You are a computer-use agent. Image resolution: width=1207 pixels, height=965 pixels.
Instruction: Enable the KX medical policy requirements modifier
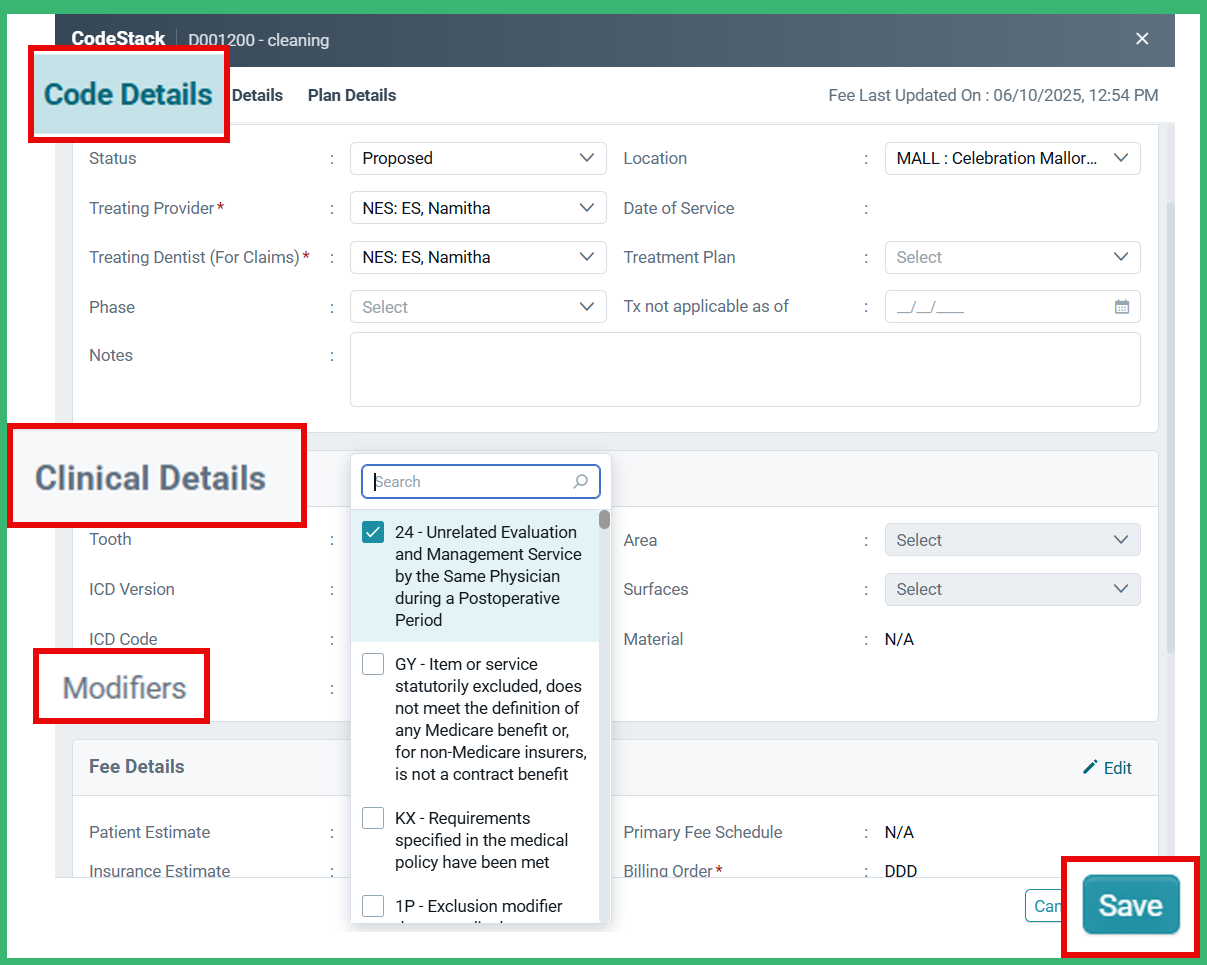tap(372, 817)
